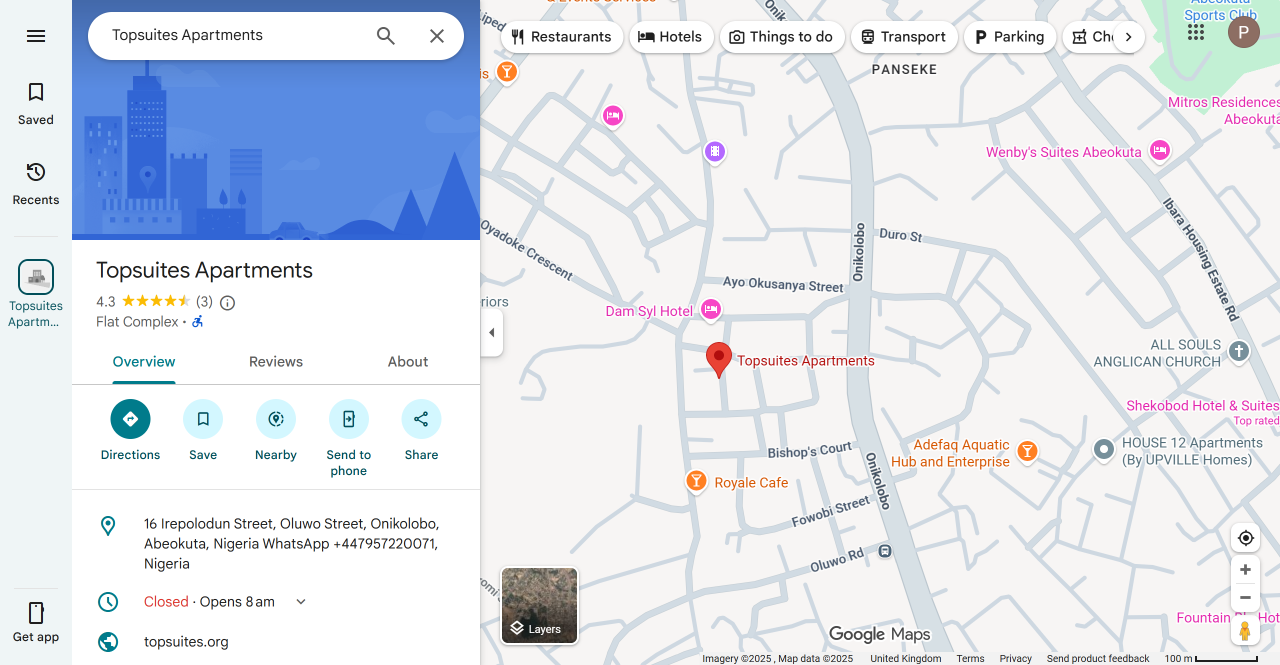1280x665 pixels.
Task: Open Layers satellite thumbnail
Action: tap(540, 606)
